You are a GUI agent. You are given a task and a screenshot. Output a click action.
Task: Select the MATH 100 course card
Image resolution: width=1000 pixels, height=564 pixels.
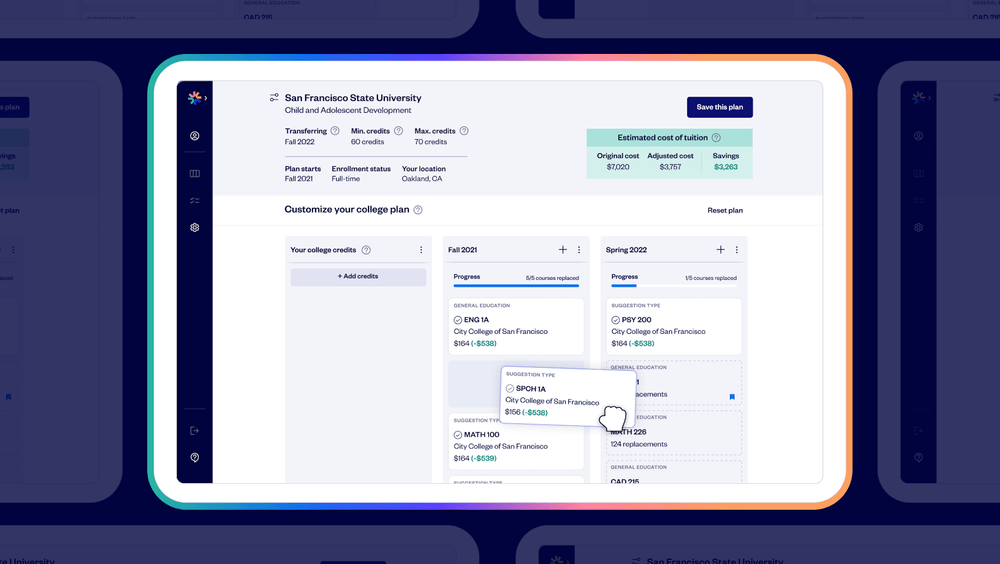tap(516, 442)
